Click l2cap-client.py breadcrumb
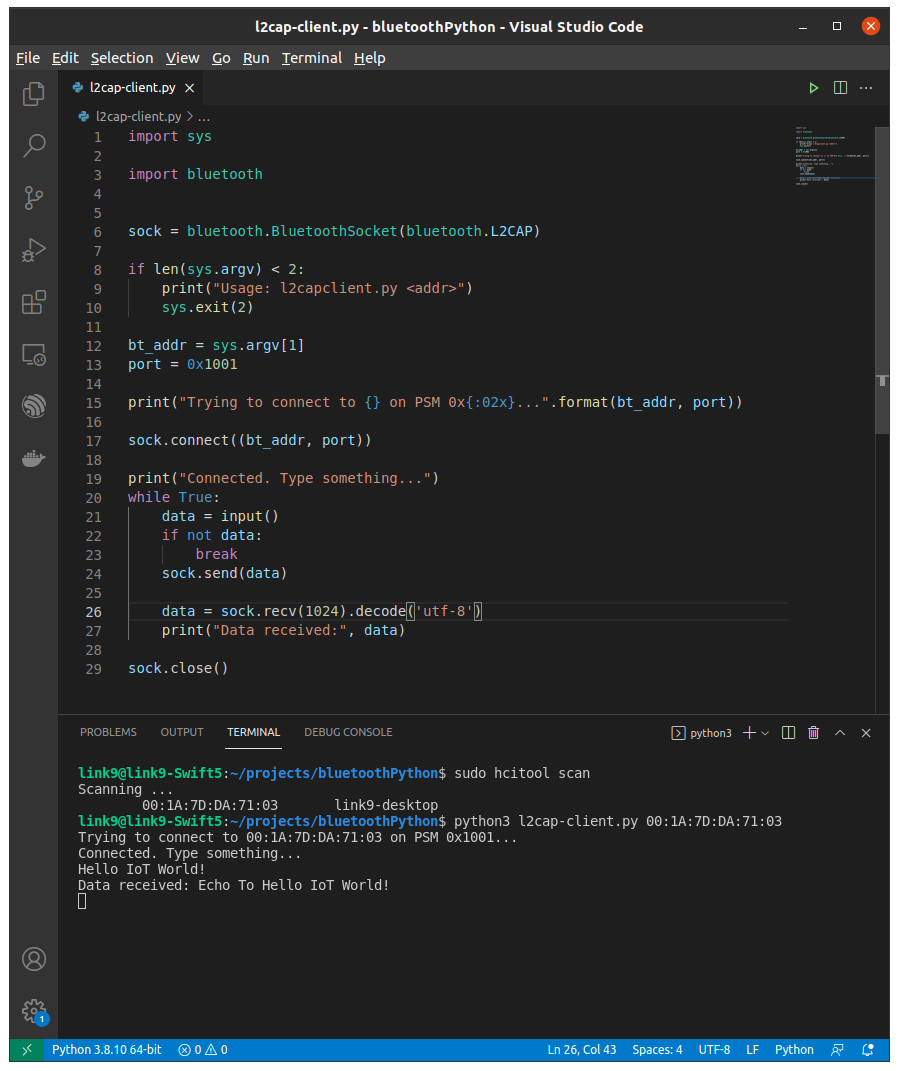899x1071 pixels. [x=138, y=117]
